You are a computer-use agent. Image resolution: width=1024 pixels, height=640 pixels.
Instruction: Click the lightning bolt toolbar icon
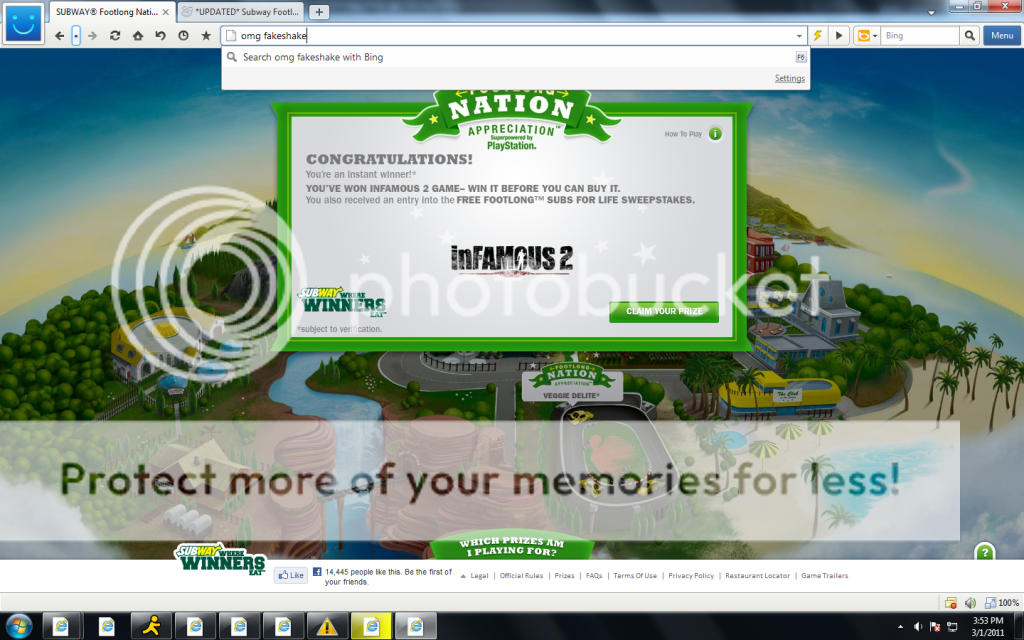pos(817,36)
